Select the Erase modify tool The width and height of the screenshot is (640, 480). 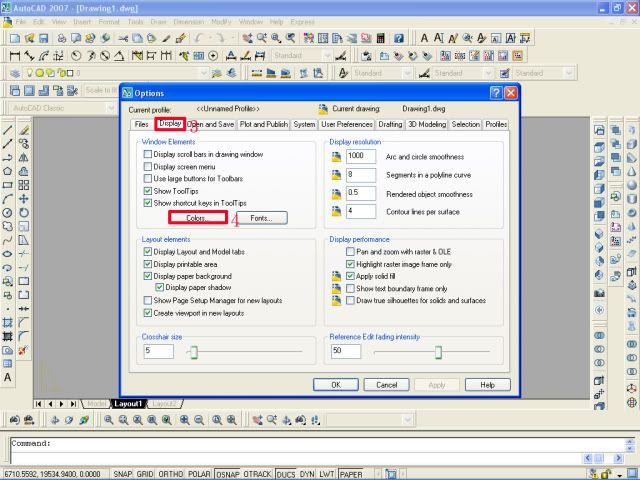coord(24,130)
